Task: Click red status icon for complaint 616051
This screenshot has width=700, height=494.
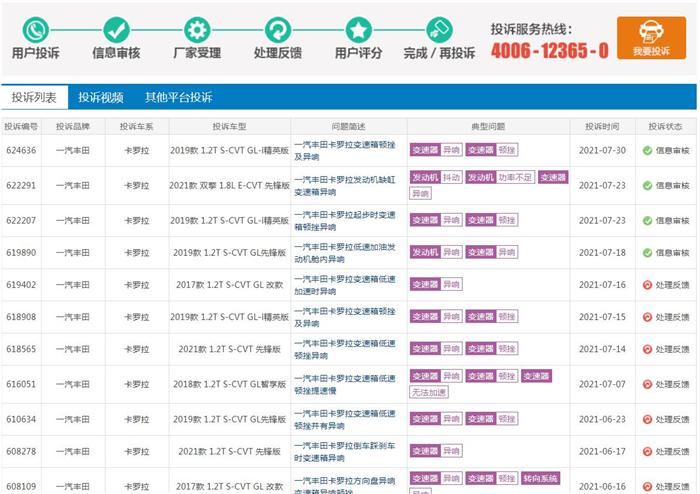Action: point(647,384)
